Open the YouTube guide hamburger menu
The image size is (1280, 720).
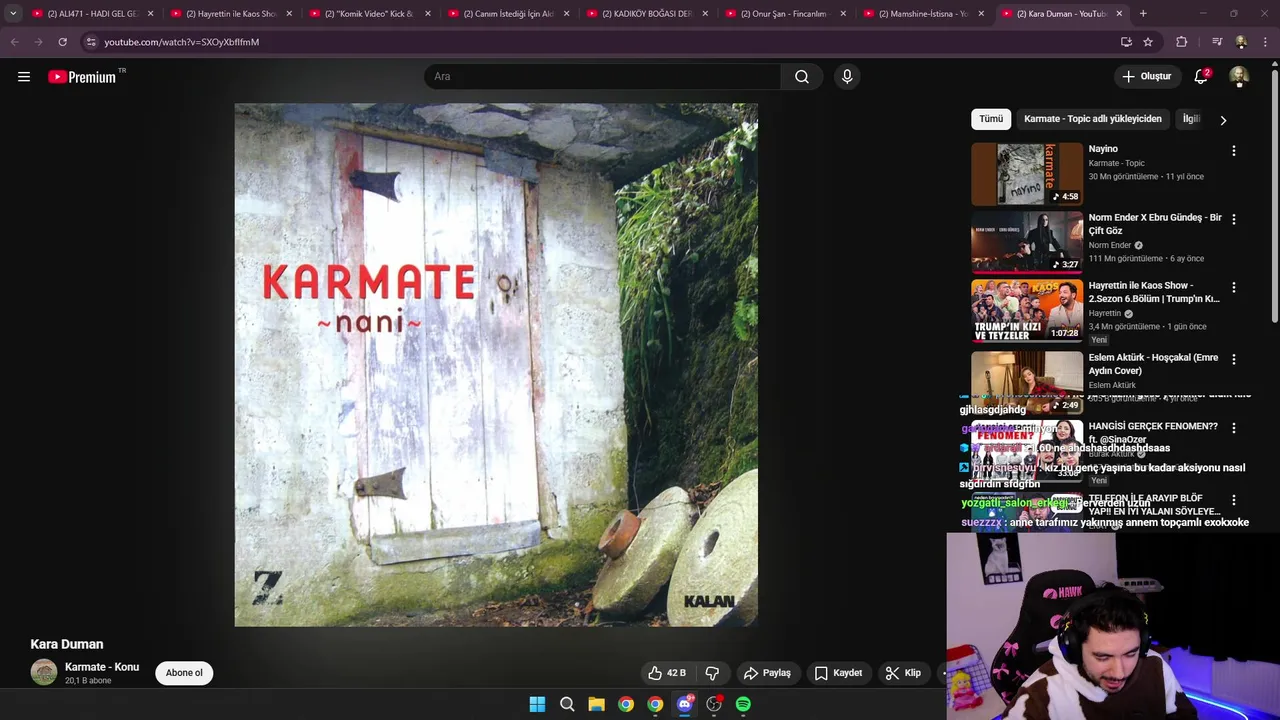[x=24, y=77]
